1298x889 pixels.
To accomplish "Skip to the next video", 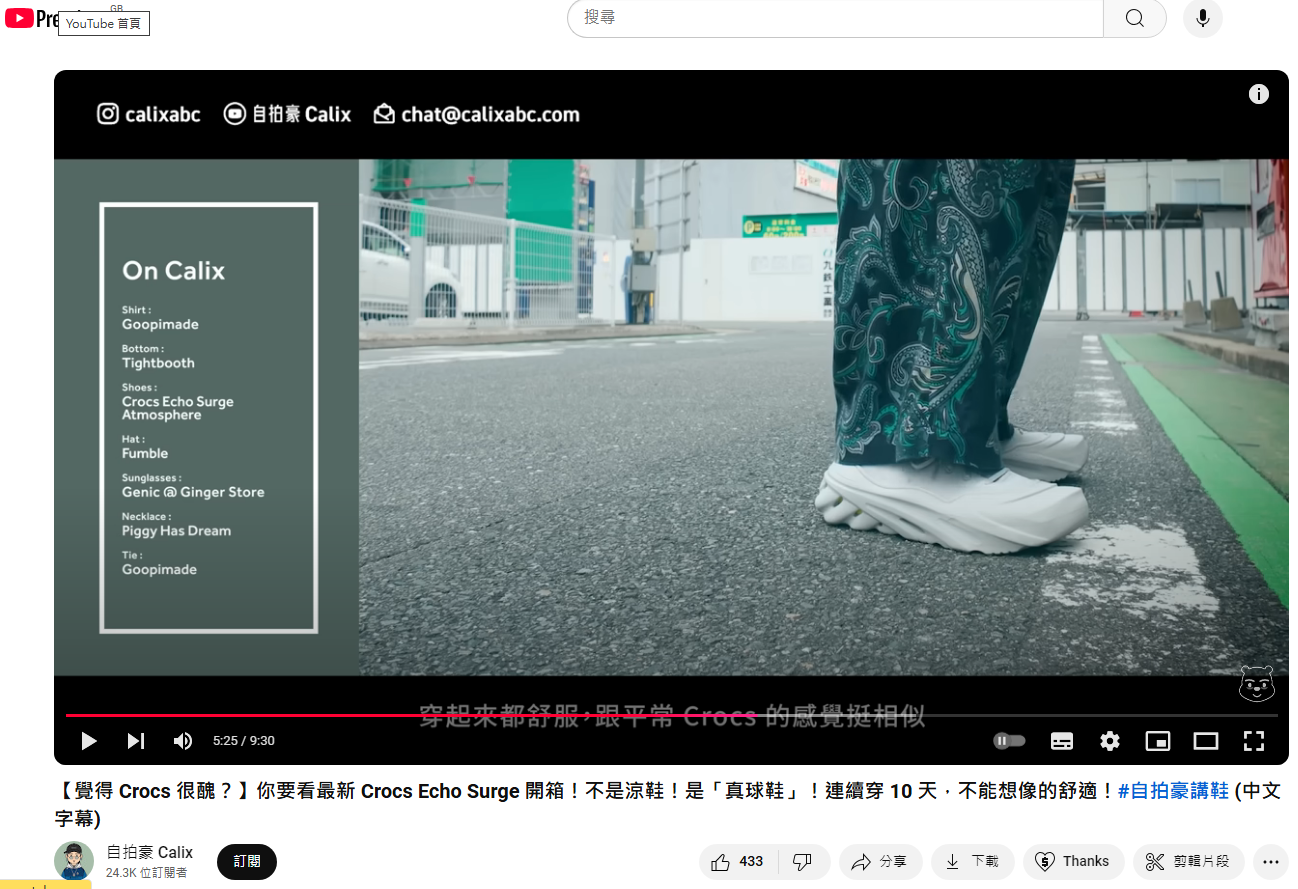I will click(x=135, y=741).
